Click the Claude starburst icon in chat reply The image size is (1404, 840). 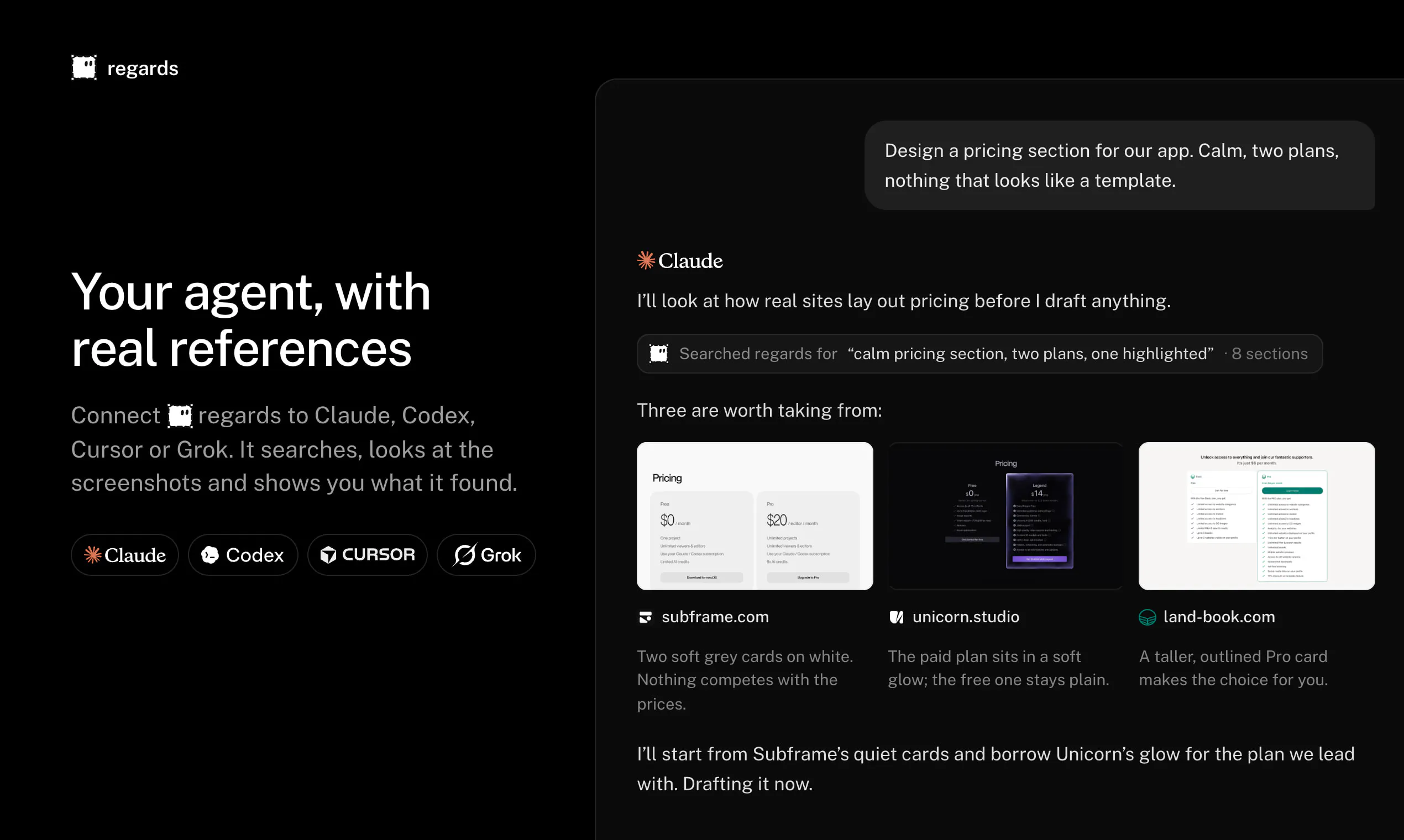(x=646, y=260)
